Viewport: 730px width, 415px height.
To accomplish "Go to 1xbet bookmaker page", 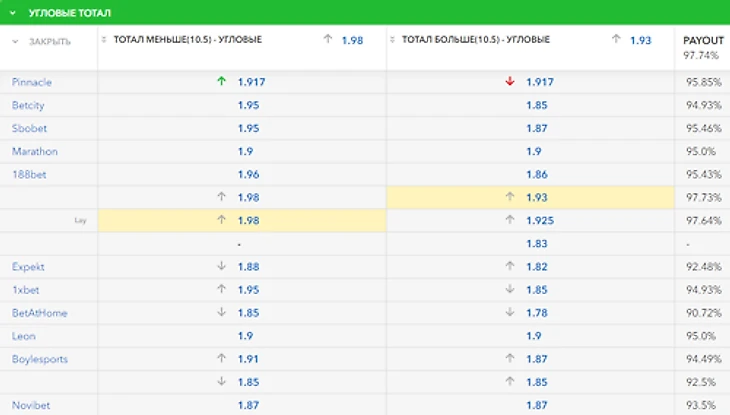I will tap(26, 290).
